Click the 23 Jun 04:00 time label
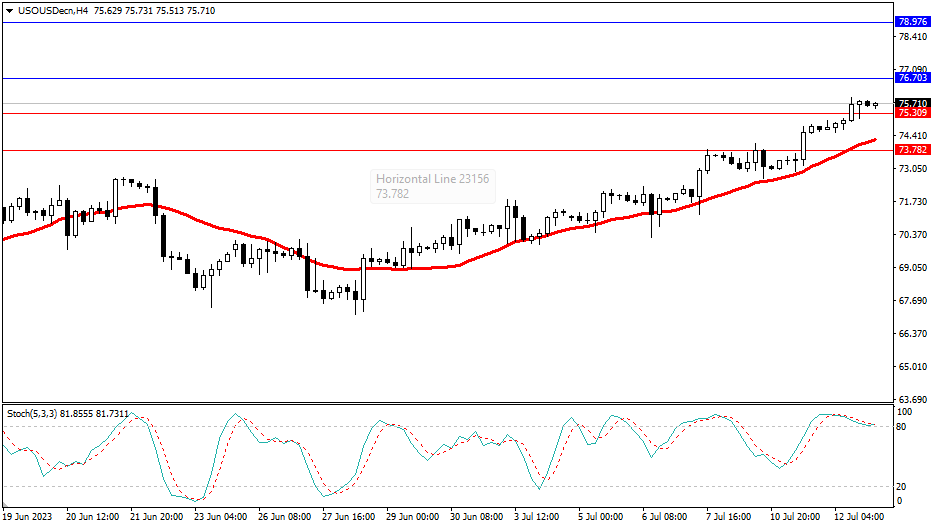 (x=221, y=517)
